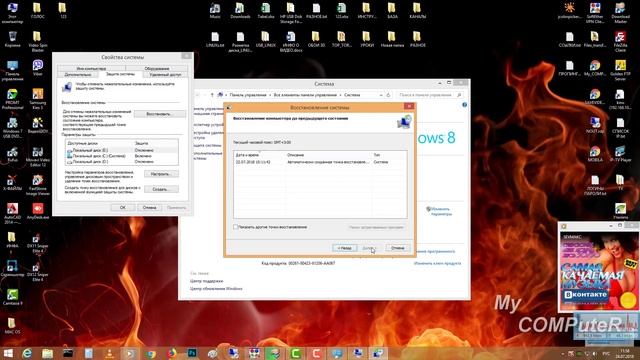The image size is (640, 360).
Task: Select the 'Локальный диск (D:)' drive row
Action: 122,162
